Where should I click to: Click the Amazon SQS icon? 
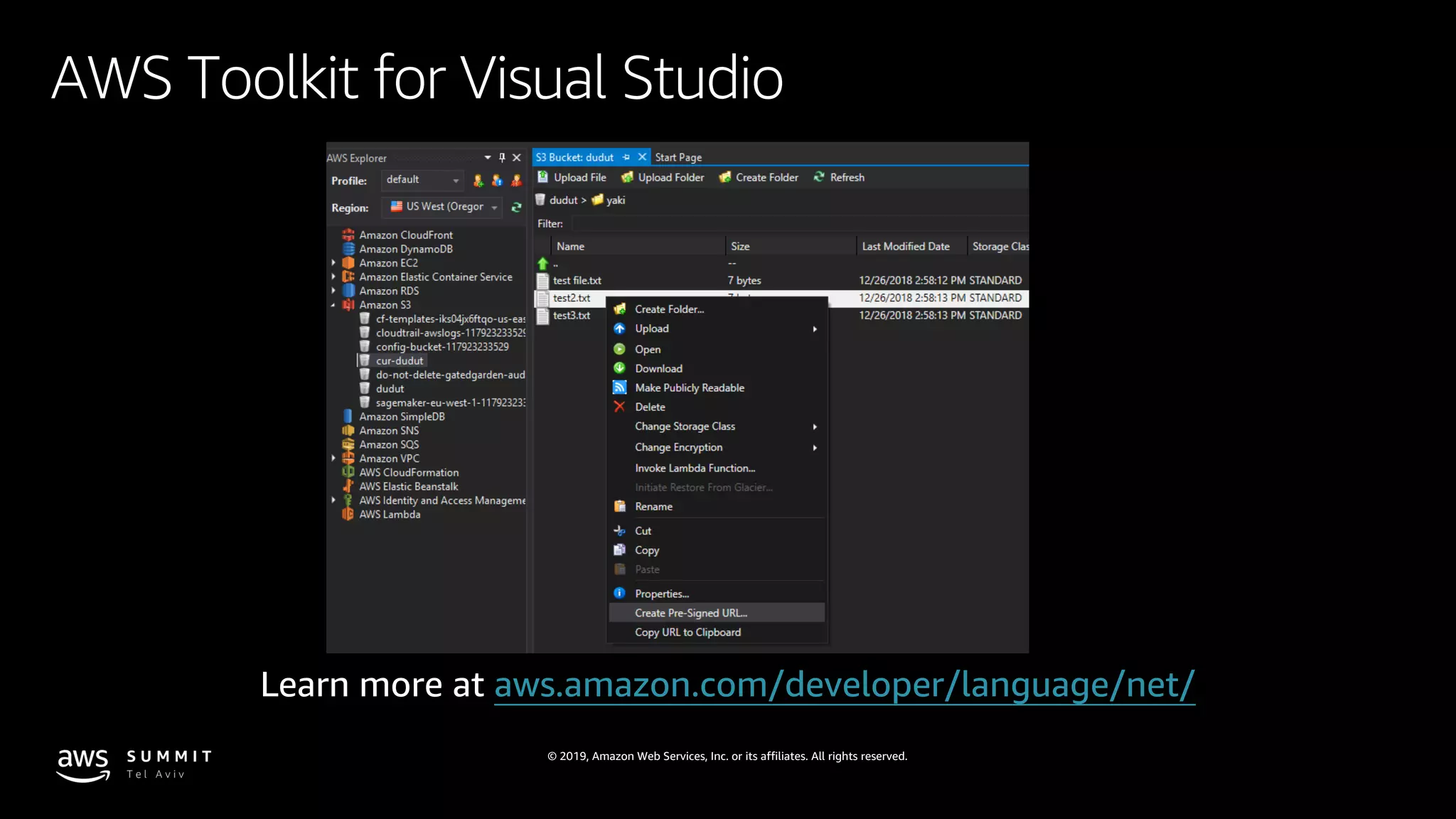[348, 444]
